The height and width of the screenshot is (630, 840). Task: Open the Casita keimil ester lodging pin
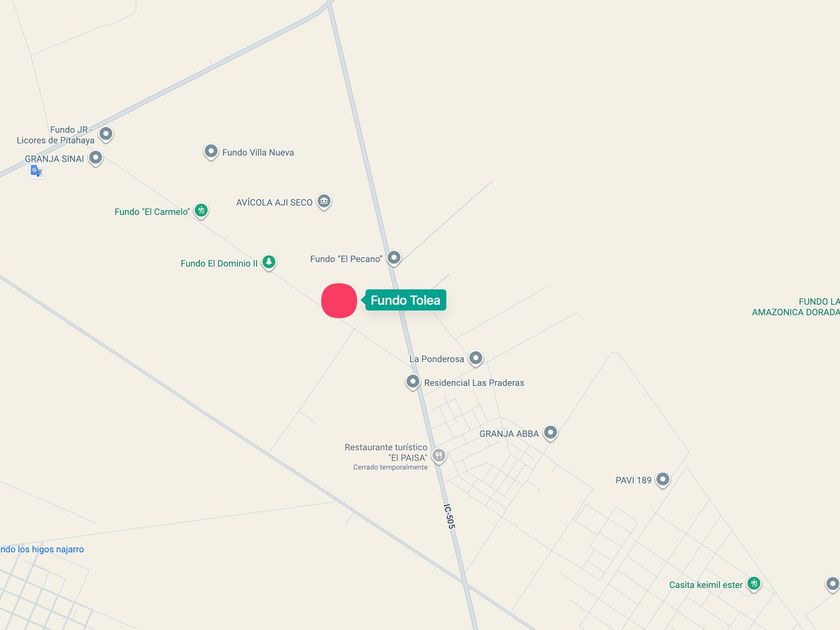coord(754,584)
